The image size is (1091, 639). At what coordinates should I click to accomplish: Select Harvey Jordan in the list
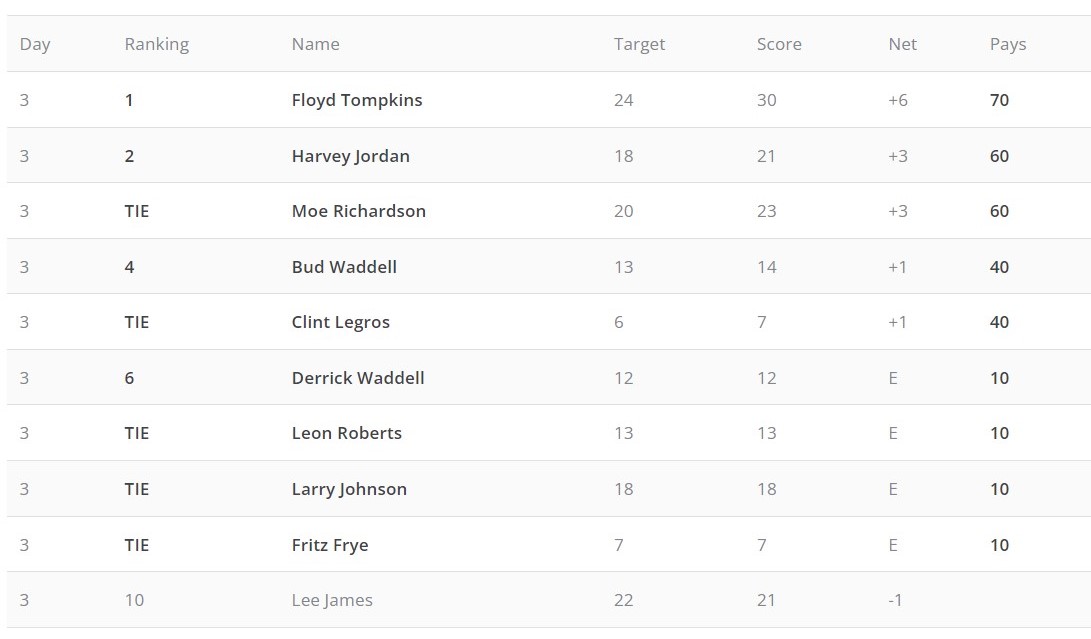(x=350, y=156)
